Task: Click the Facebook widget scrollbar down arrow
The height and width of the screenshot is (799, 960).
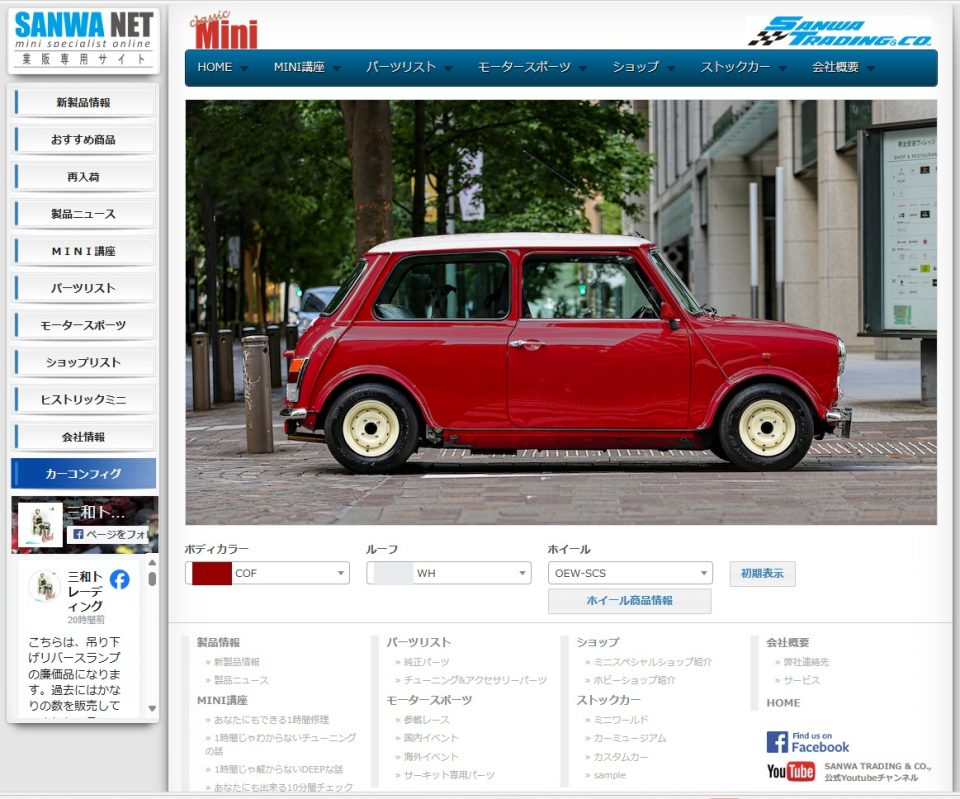Action: [x=152, y=708]
